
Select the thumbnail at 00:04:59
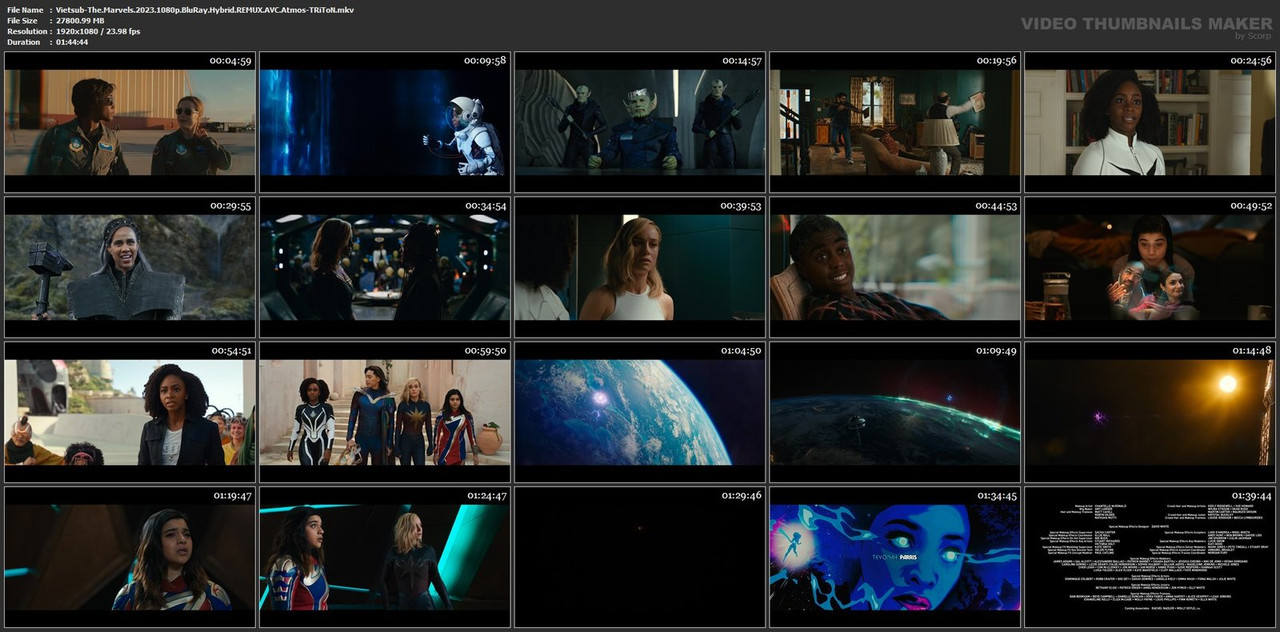[x=130, y=122]
